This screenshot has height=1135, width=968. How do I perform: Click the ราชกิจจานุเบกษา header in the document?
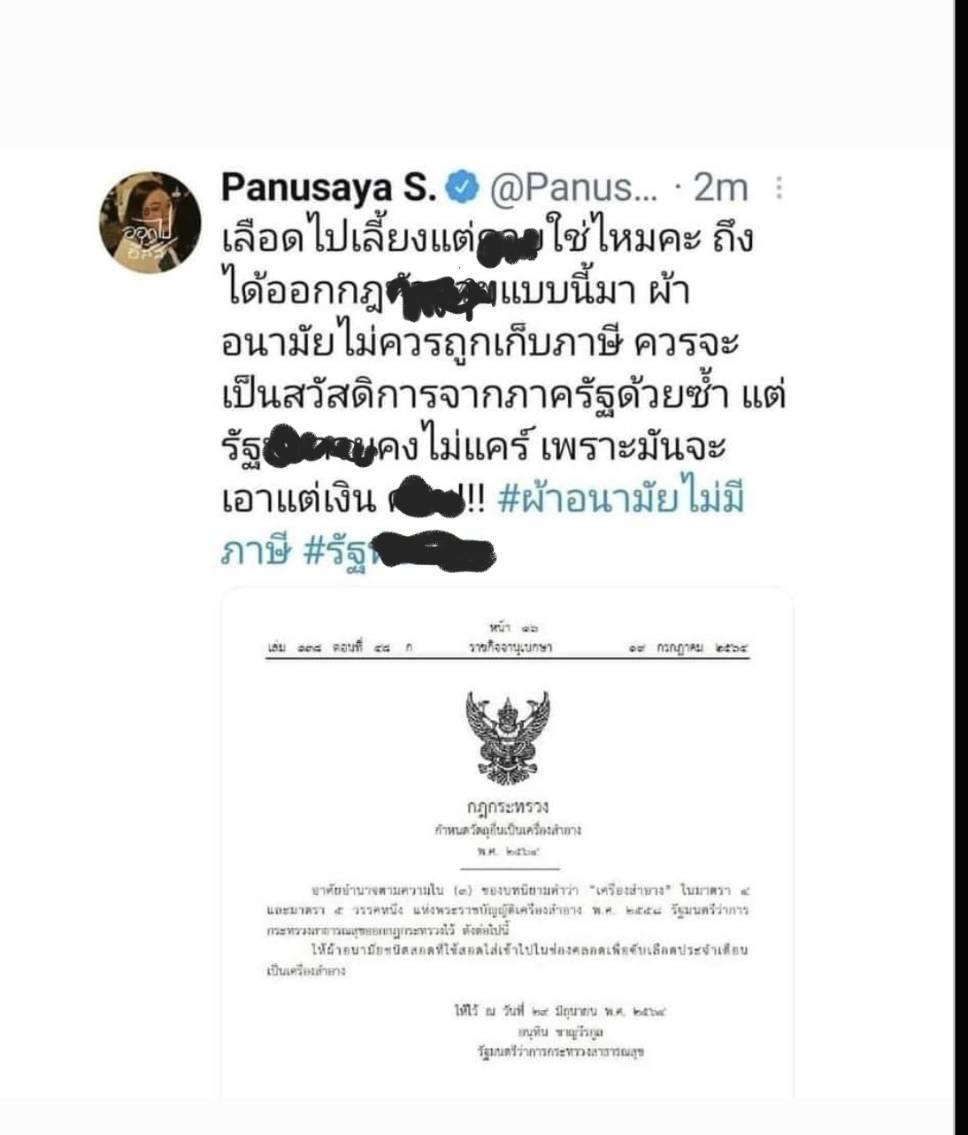[510, 647]
